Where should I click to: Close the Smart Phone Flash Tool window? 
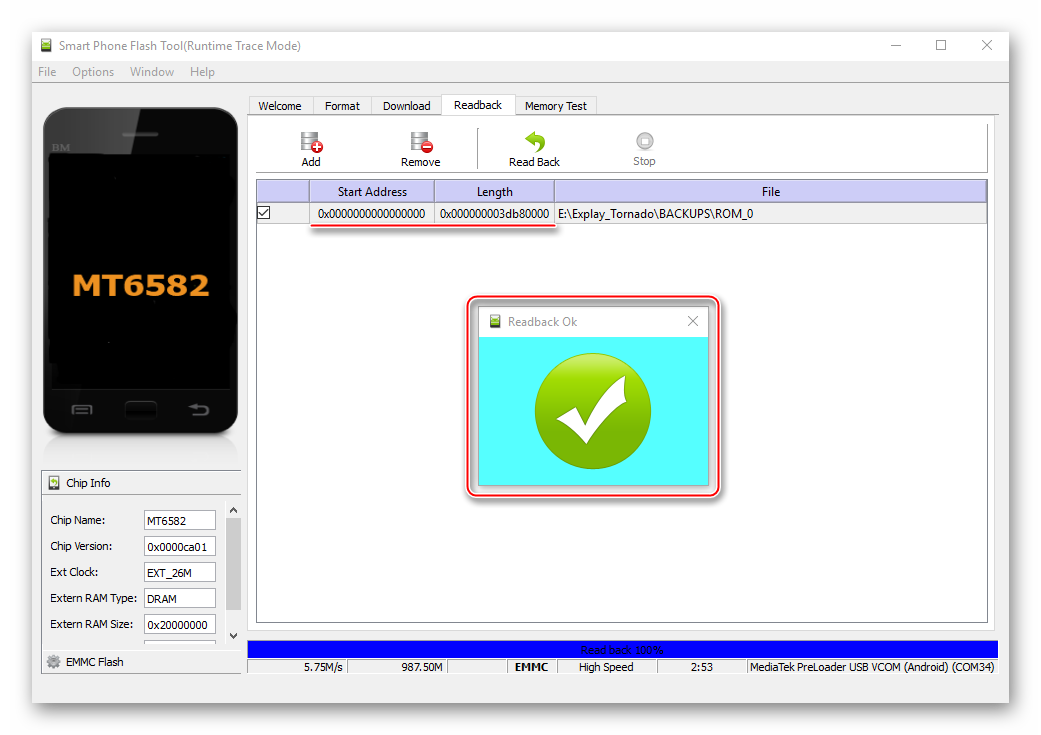[x=987, y=45]
